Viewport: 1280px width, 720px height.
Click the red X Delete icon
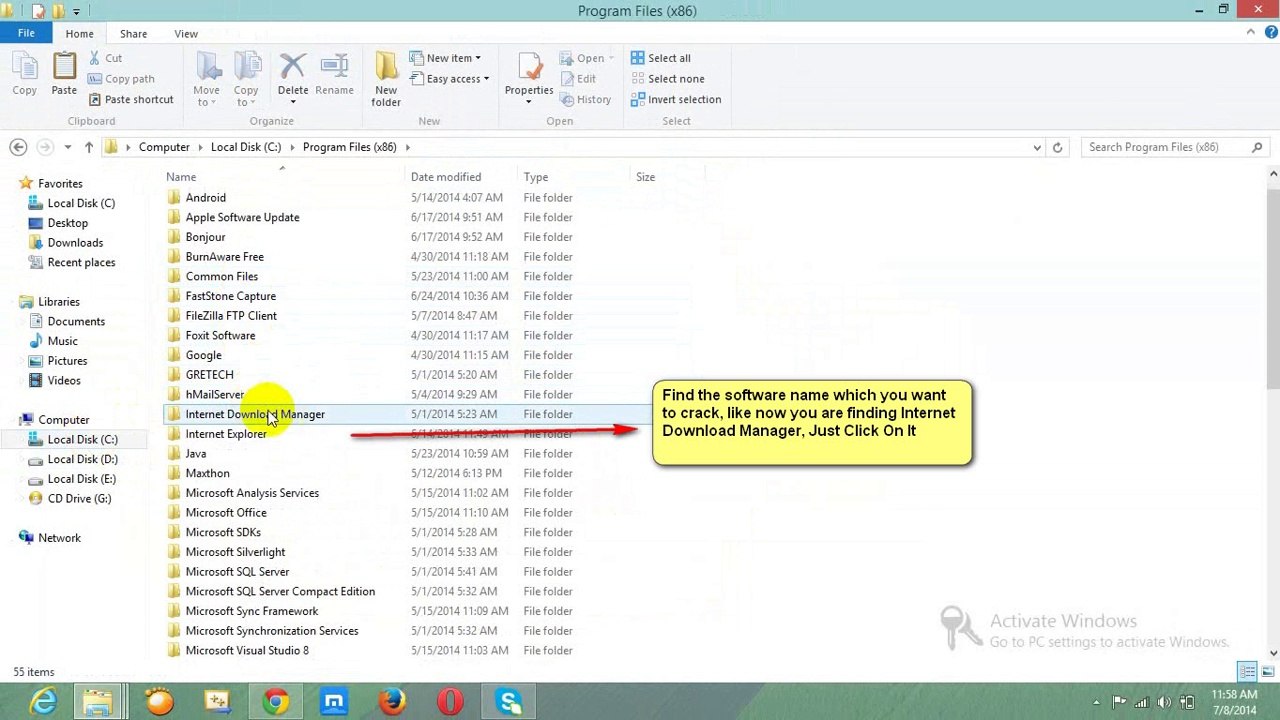click(x=293, y=66)
